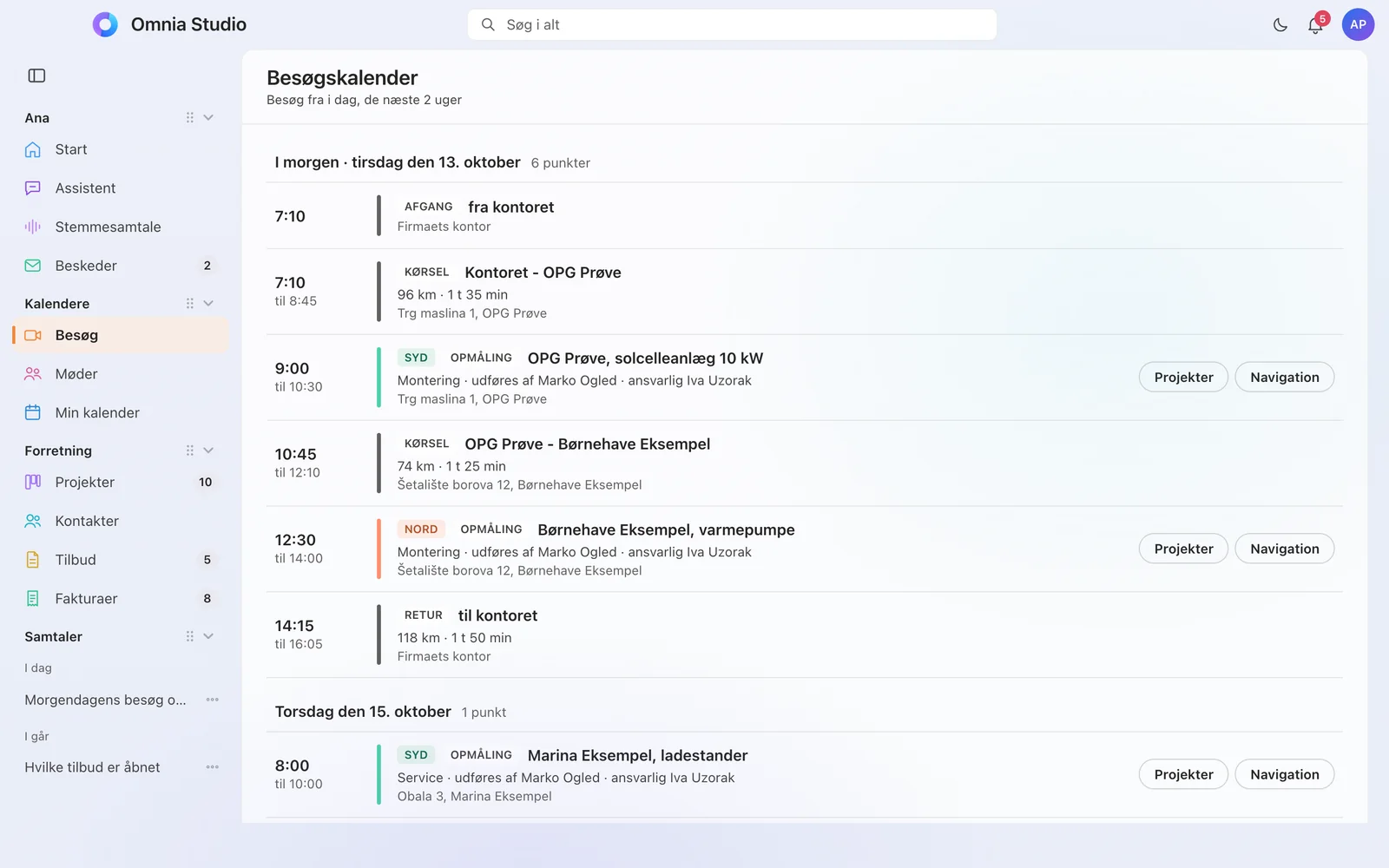Open Fakturaer invoice icon
Image resolution: width=1389 pixels, height=868 pixels.
[x=33, y=598]
